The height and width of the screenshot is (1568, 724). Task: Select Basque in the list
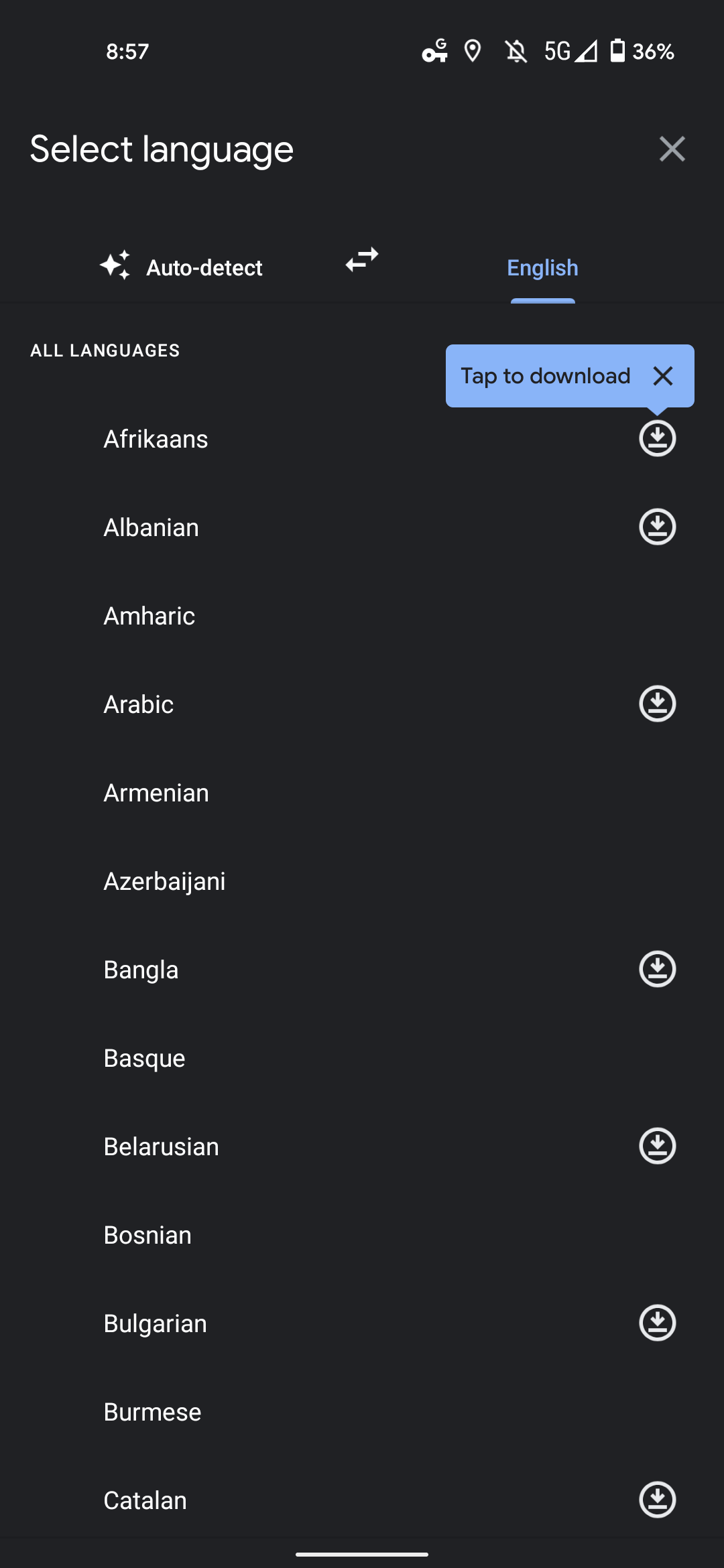362,1058
